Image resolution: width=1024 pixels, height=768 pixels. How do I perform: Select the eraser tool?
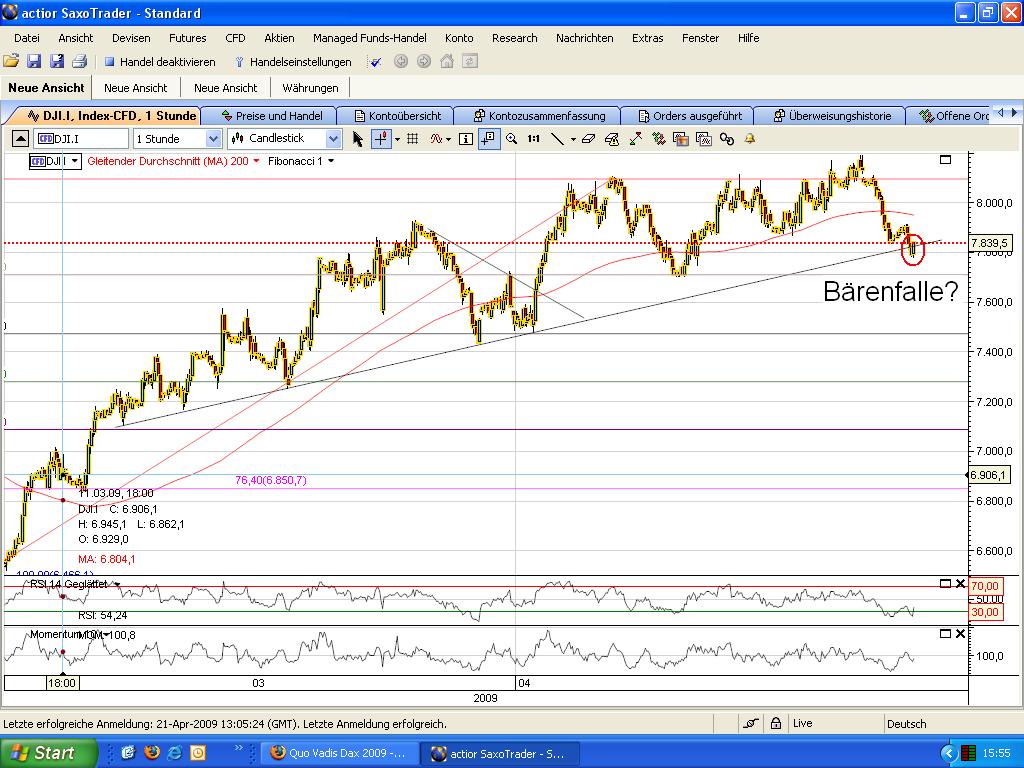click(x=587, y=139)
